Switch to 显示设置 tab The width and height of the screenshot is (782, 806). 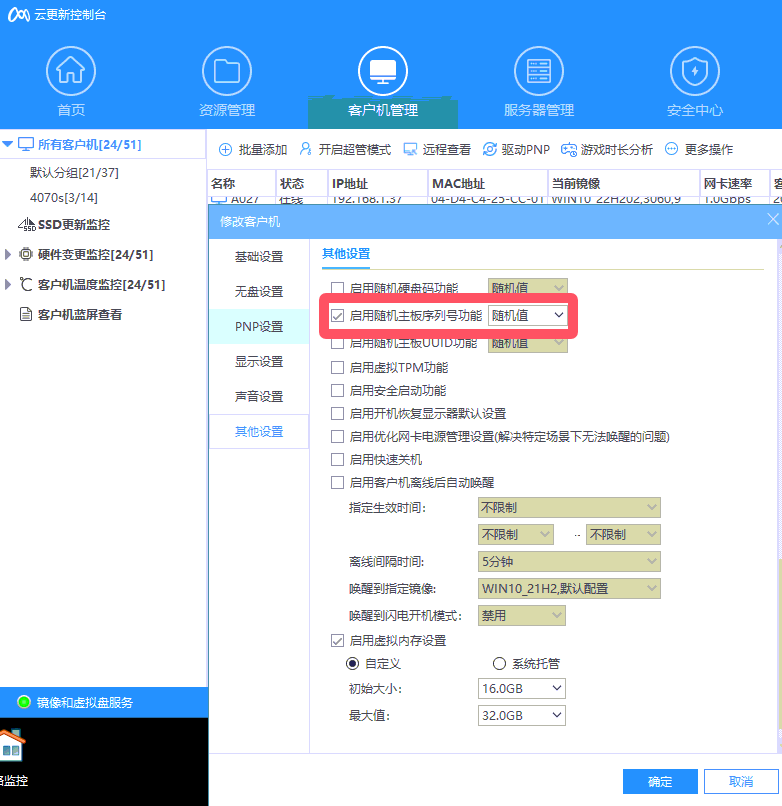(259, 361)
